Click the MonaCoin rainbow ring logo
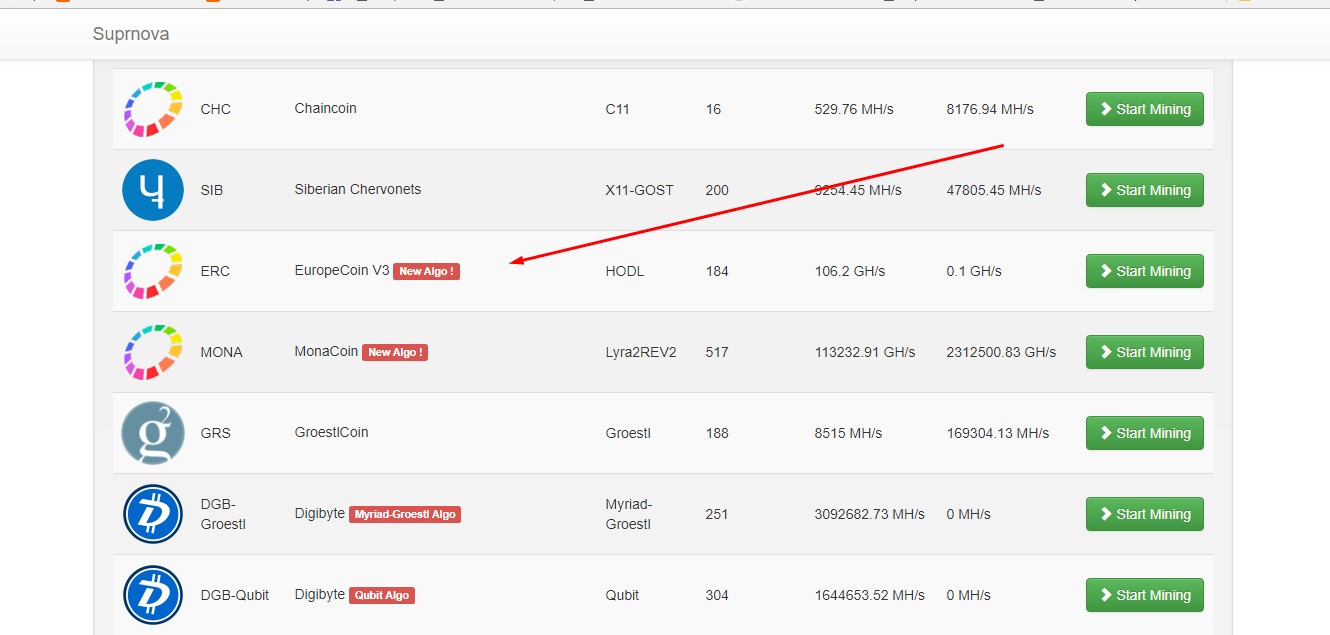Screen dimensions: 1330x635 (x=153, y=352)
